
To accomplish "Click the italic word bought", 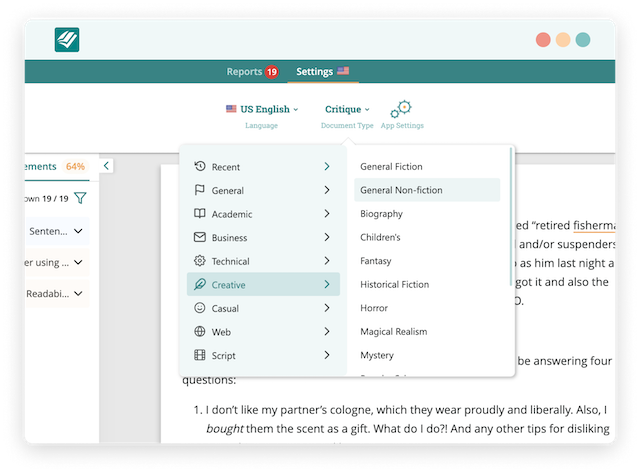I will coord(225,429).
